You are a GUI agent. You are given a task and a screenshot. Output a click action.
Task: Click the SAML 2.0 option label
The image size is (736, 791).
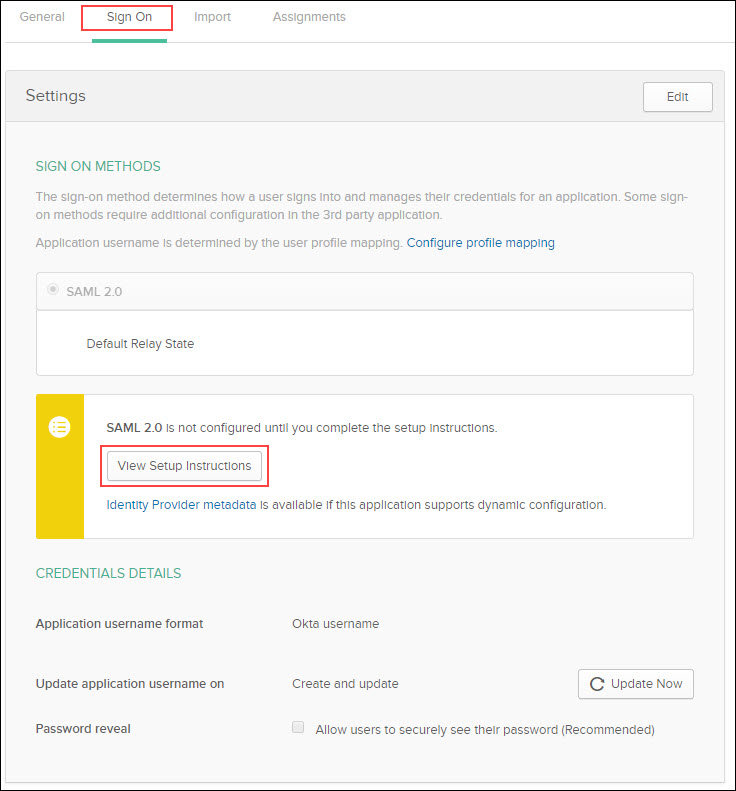tap(94, 292)
